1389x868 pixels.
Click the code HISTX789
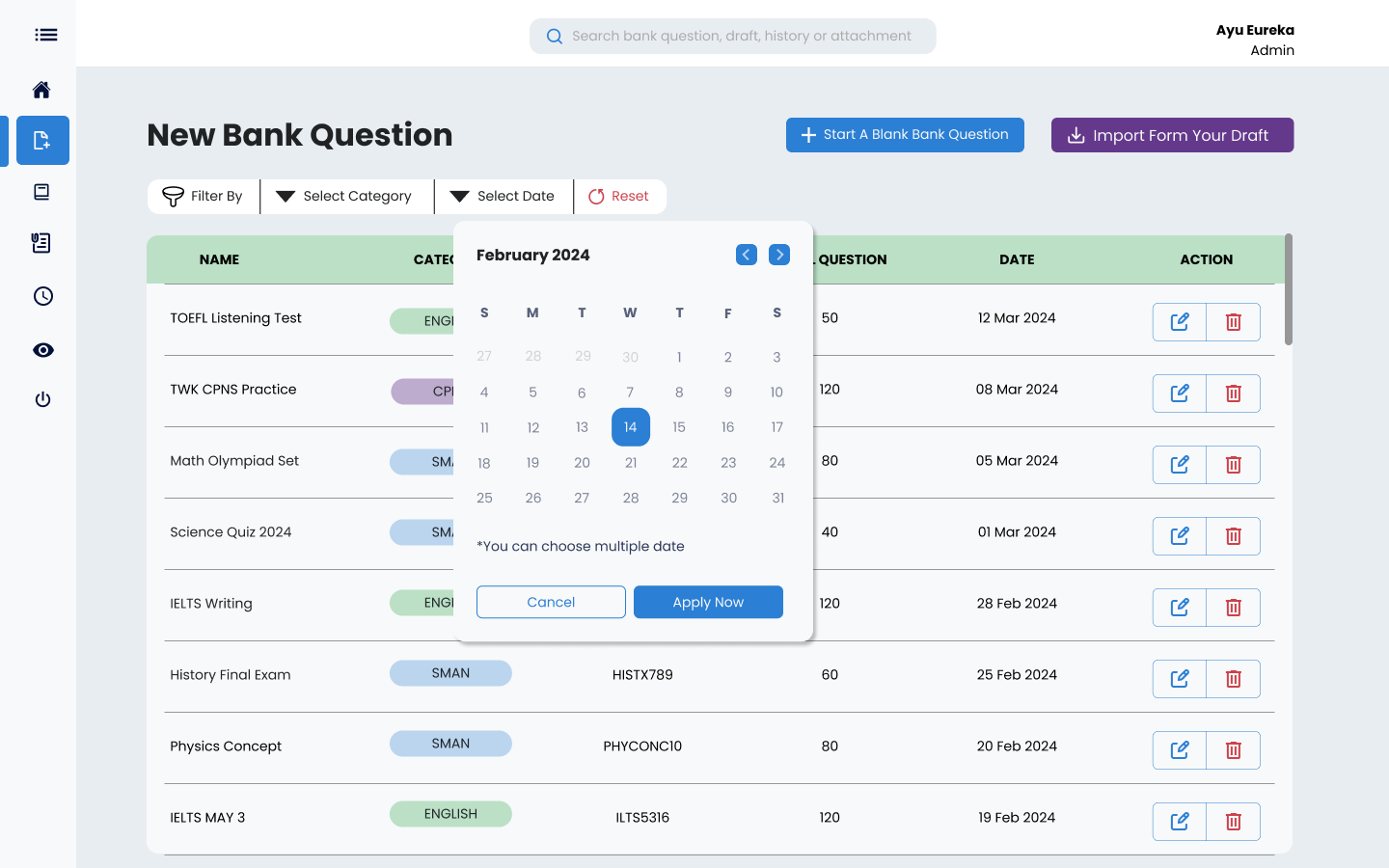642,675
